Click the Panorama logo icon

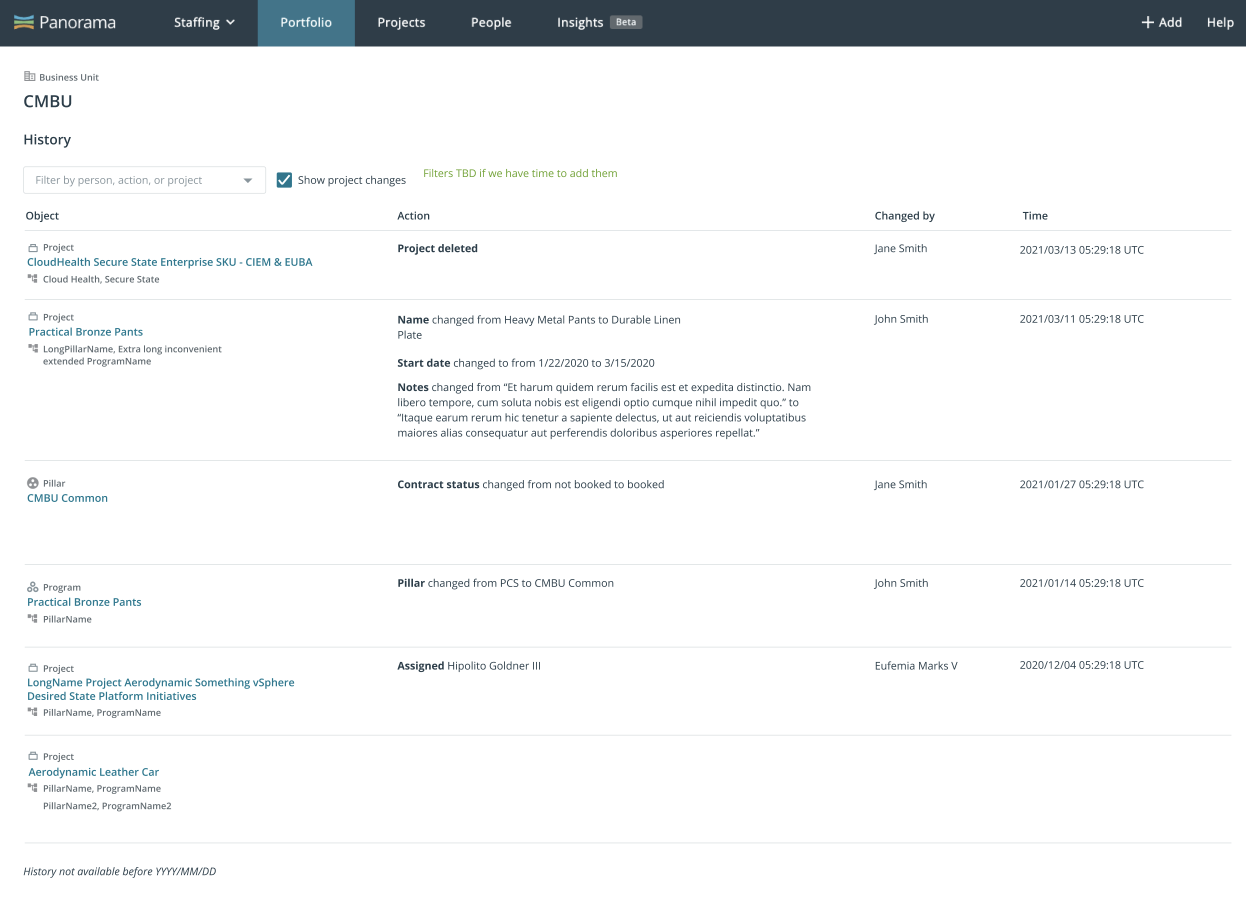coord(23,22)
